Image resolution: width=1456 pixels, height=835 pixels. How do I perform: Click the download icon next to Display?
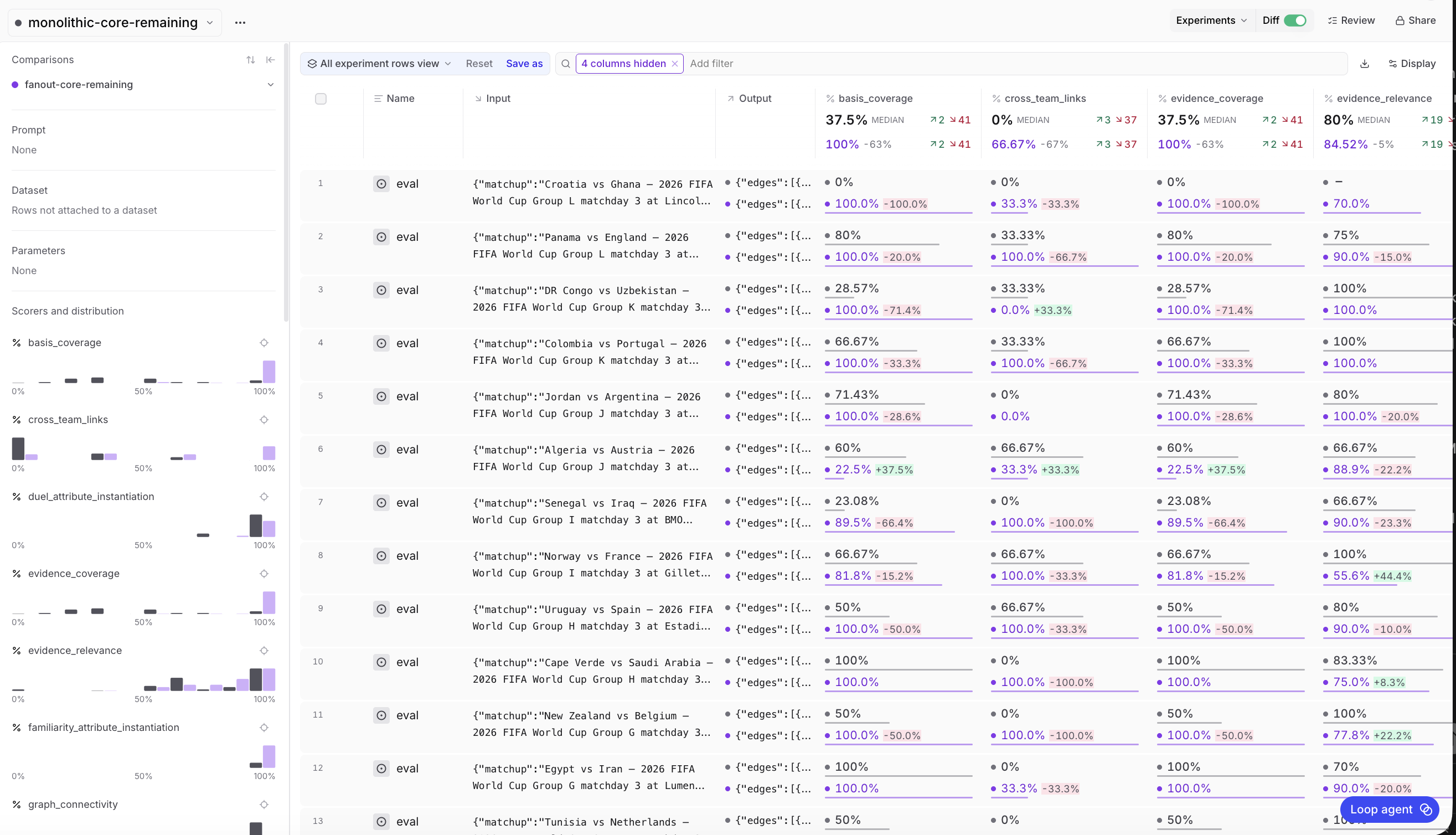click(x=1364, y=64)
